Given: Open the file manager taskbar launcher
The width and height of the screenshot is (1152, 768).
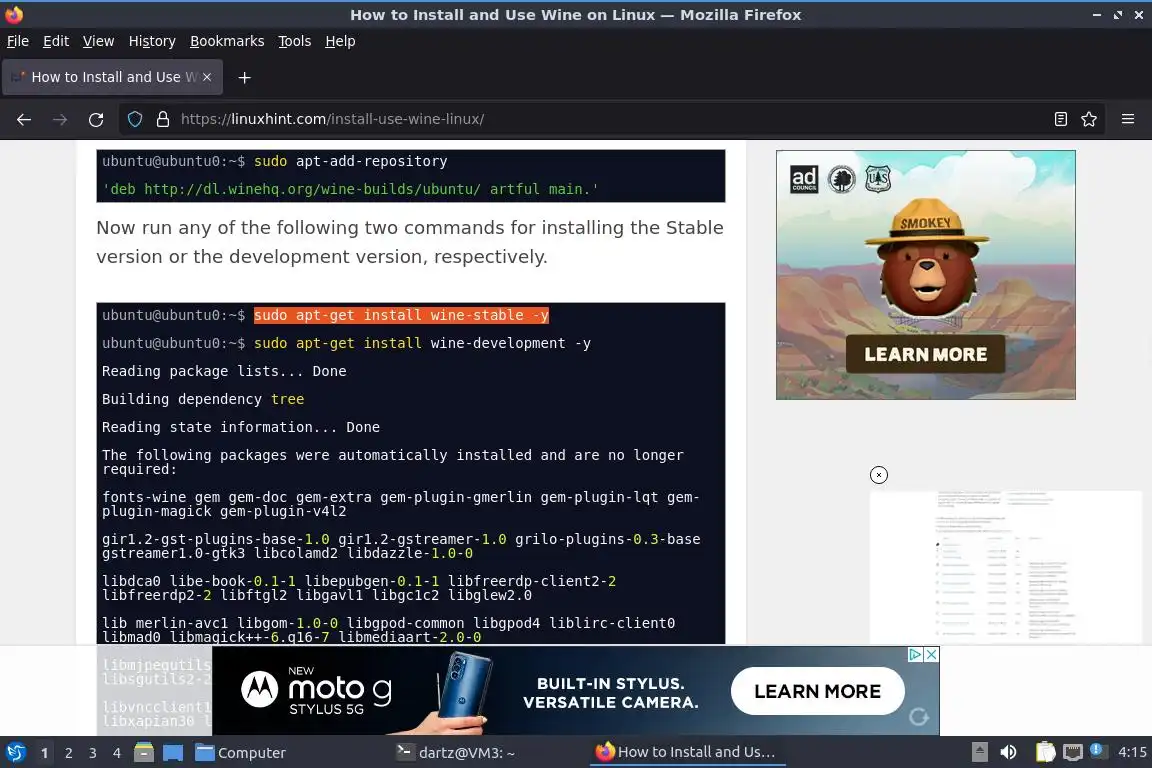Looking at the screenshot, I should 144,753.
